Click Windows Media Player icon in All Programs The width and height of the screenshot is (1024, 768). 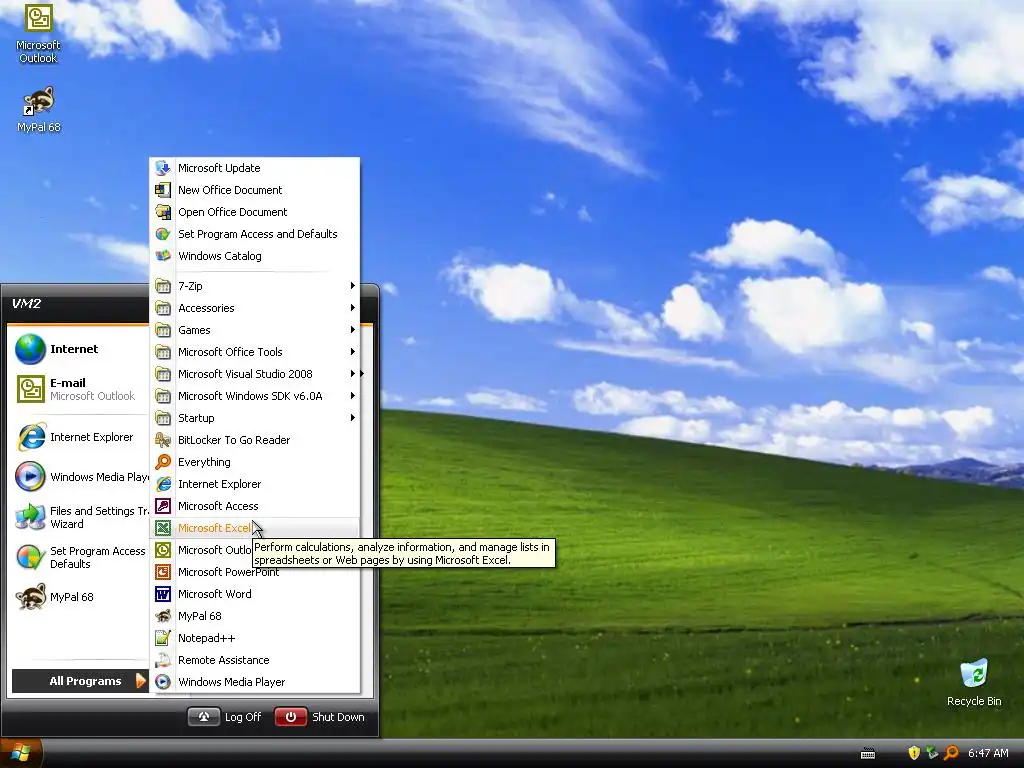pos(163,682)
